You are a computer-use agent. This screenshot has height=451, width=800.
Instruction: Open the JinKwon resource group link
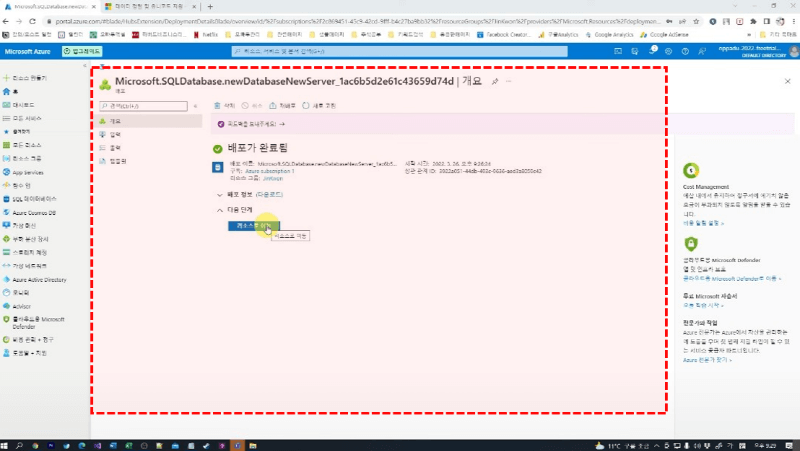click(273, 178)
